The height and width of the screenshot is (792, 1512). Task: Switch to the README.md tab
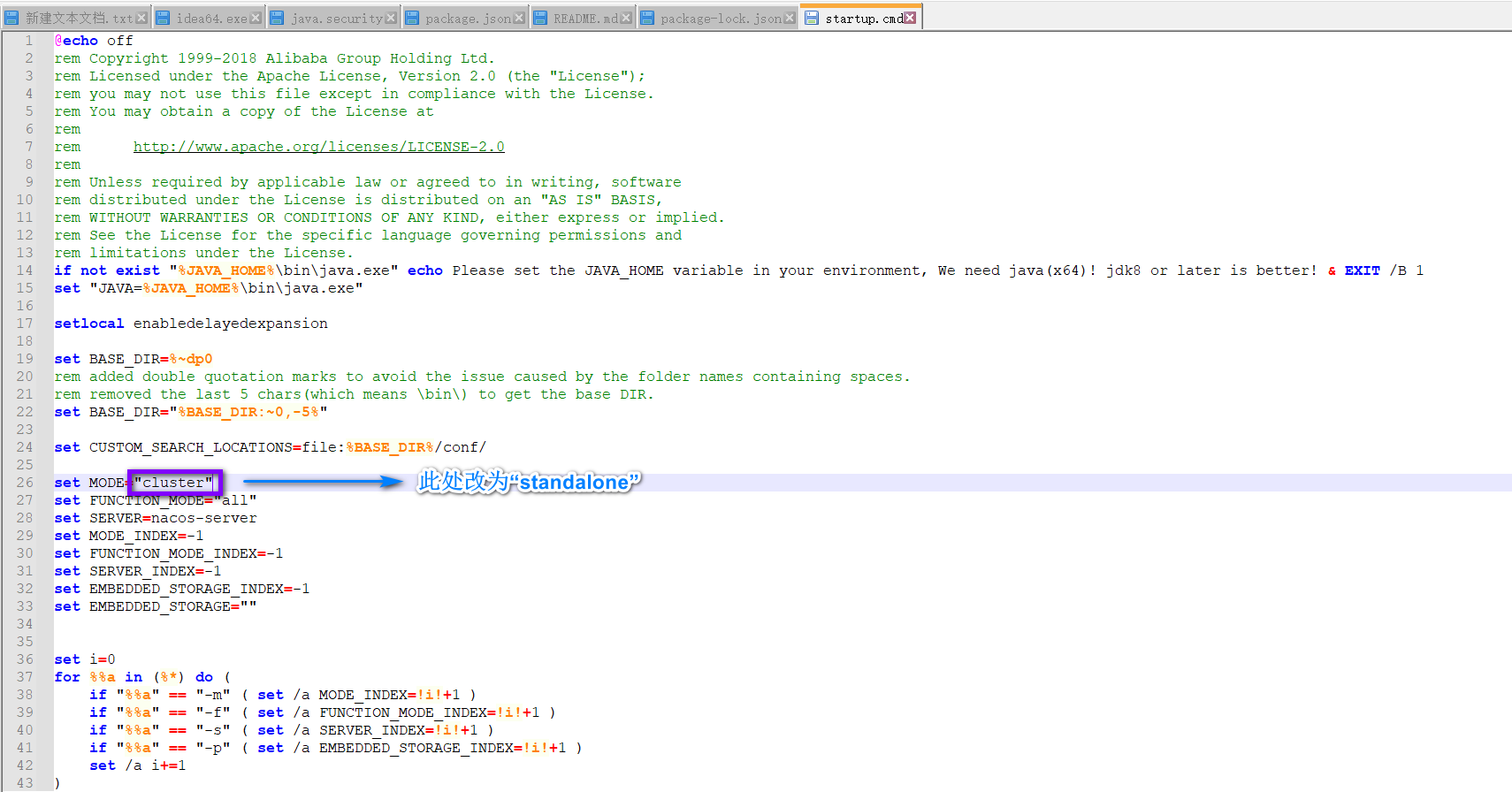(x=584, y=19)
